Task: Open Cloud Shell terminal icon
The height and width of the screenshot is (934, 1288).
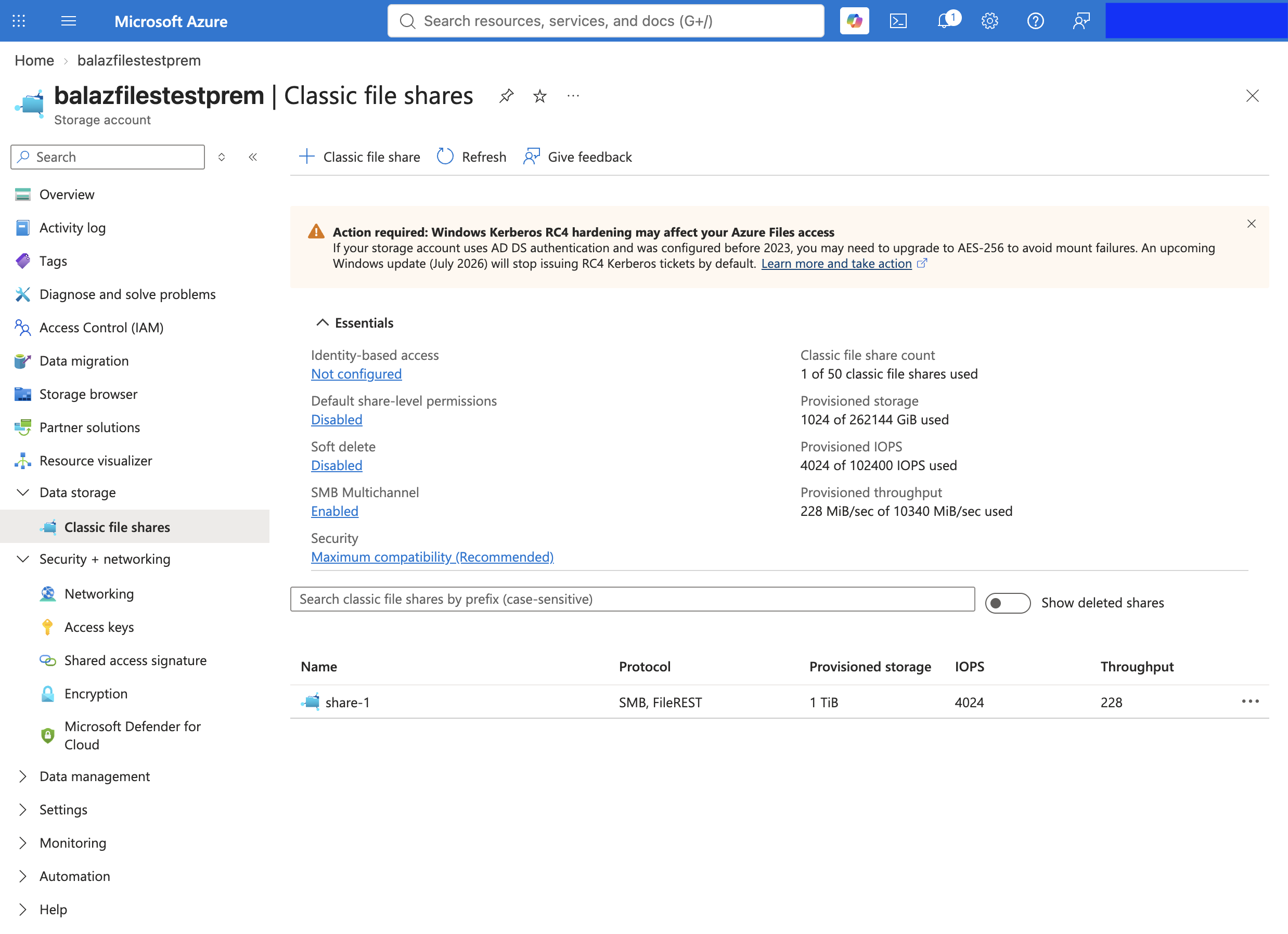Action: [x=898, y=21]
